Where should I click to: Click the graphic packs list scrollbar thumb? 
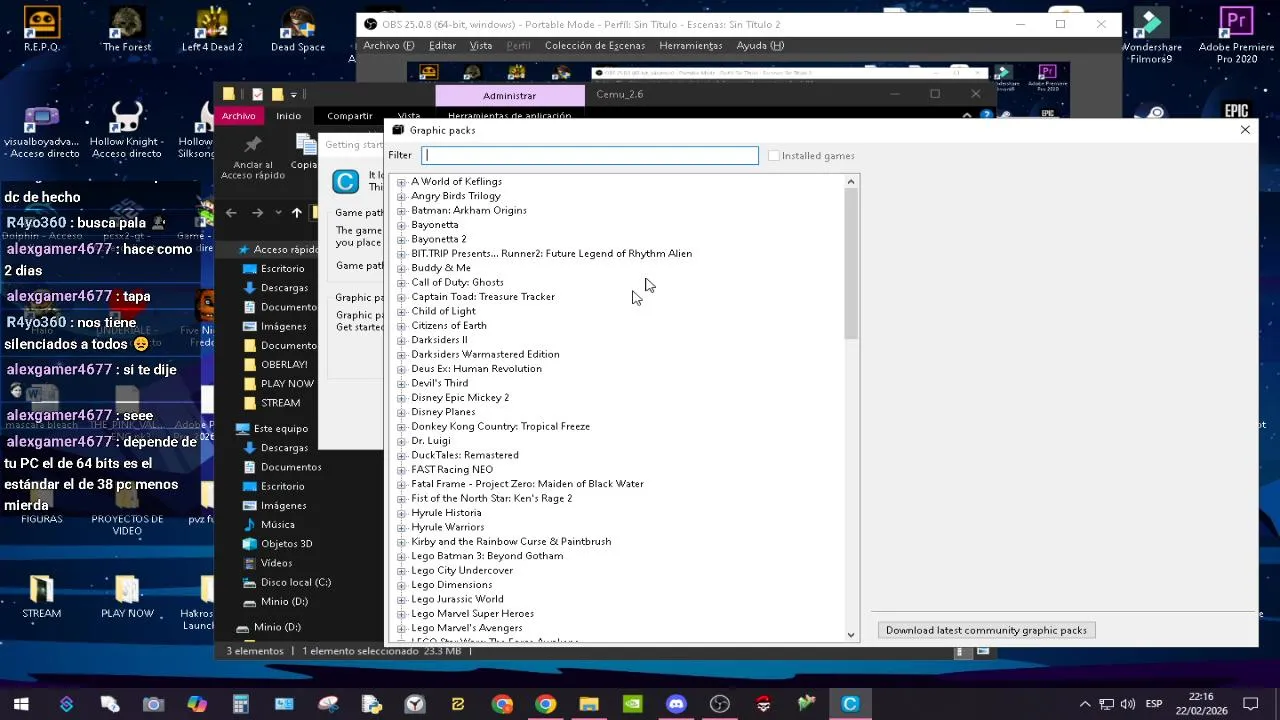tap(851, 263)
